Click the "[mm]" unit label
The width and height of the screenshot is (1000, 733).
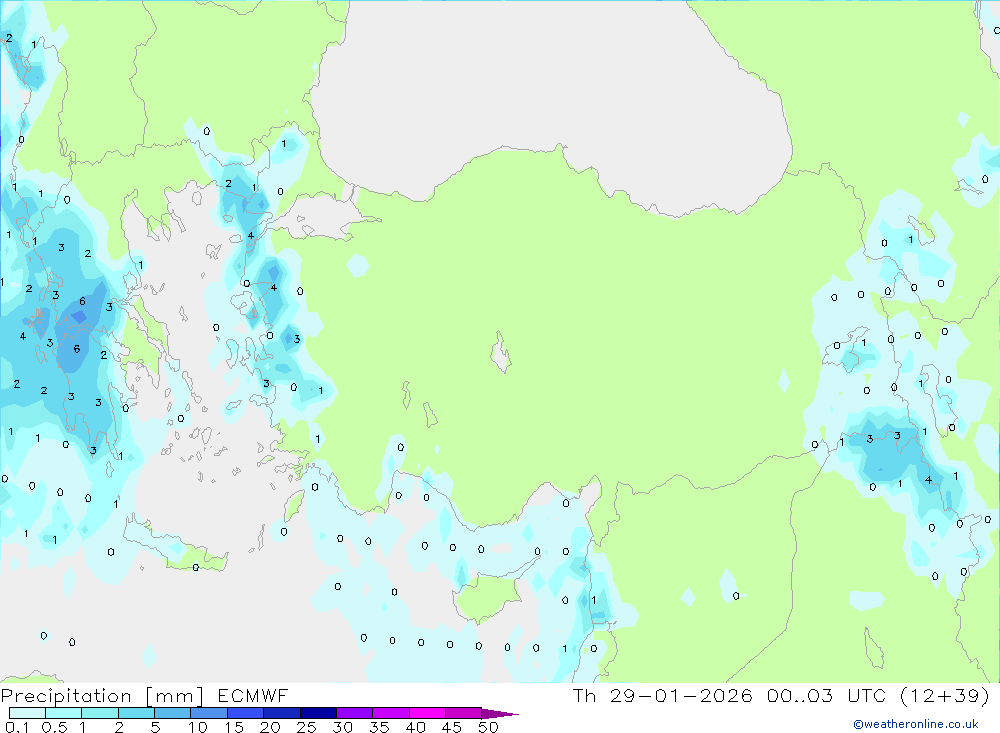pos(175,696)
